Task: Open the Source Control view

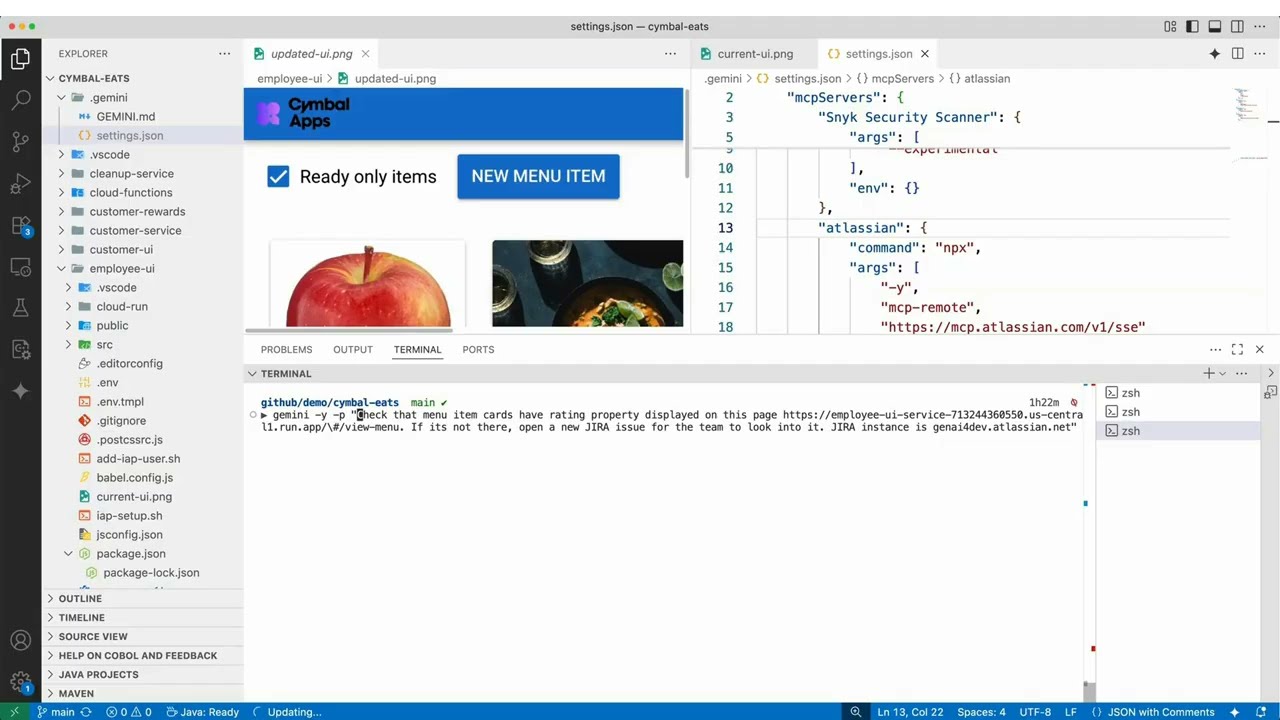Action: pyautogui.click(x=20, y=142)
